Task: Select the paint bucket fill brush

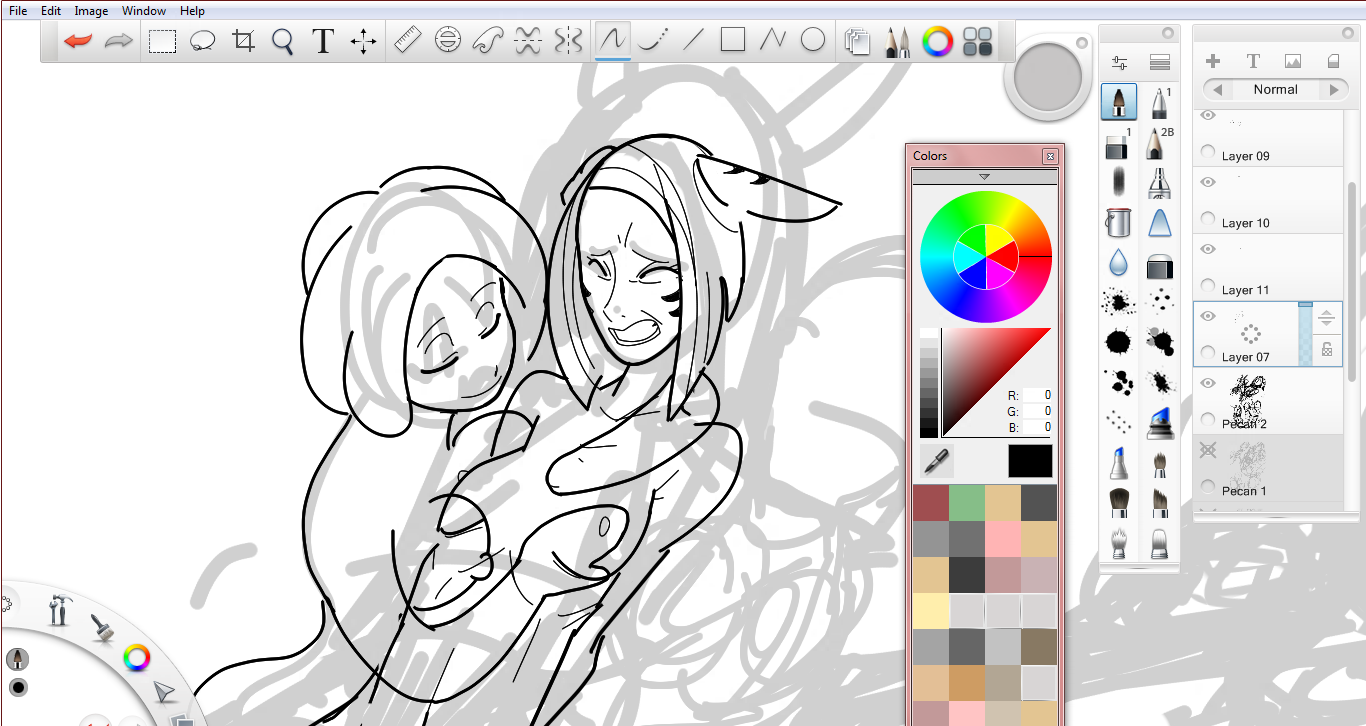Action: tap(1119, 222)
